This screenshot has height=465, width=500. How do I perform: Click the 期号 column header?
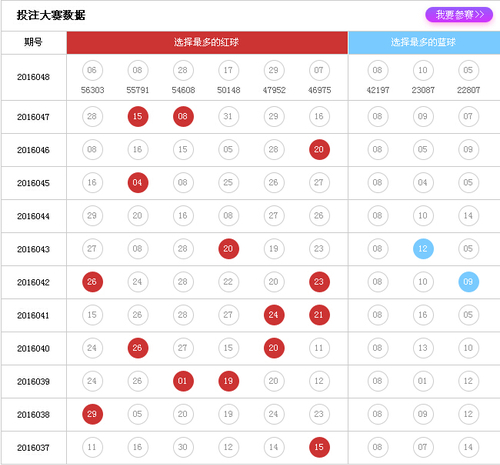[x=33, y=42]
